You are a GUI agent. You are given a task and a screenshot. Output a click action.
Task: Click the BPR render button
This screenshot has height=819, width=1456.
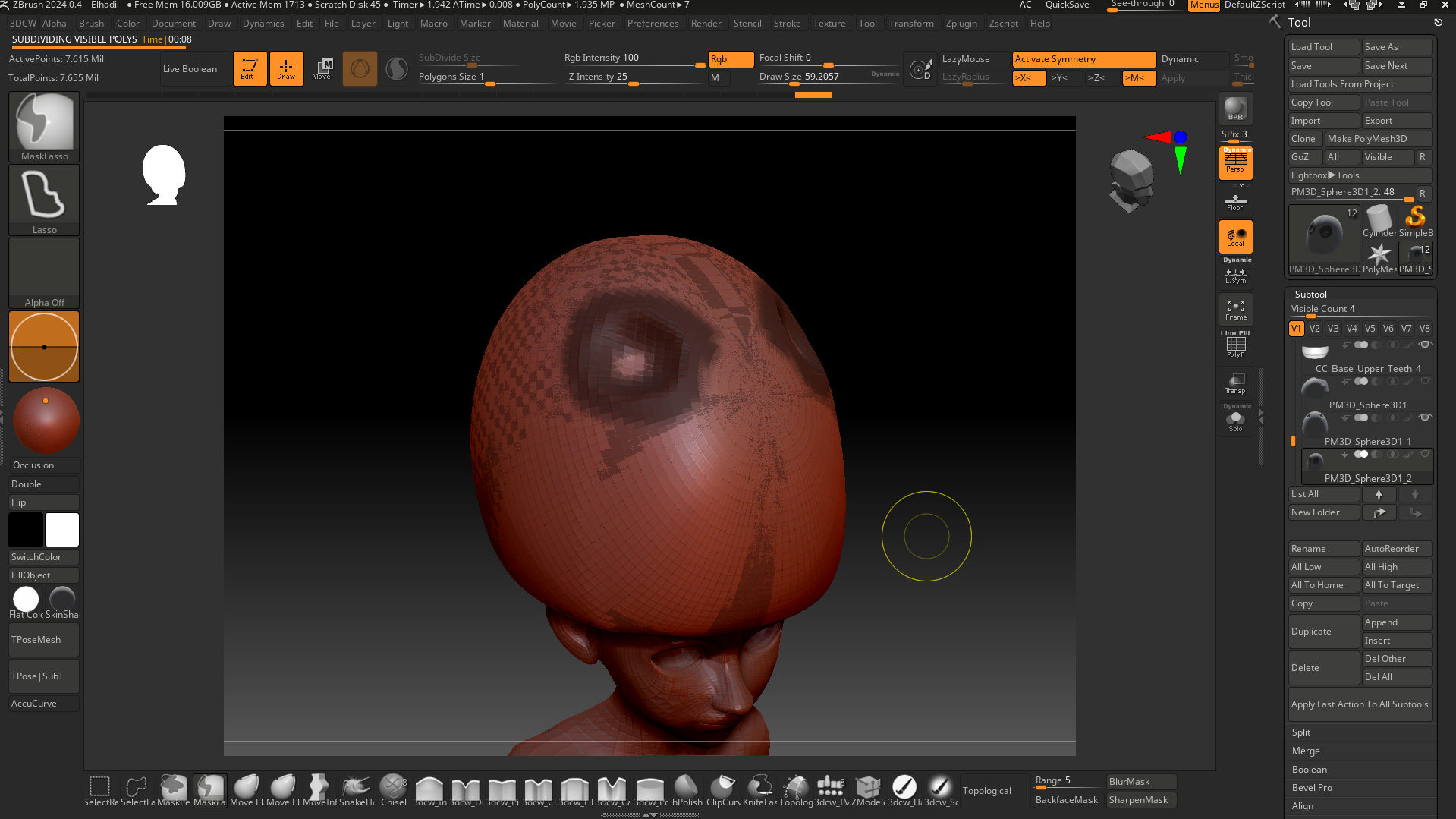coord(1235,109)
